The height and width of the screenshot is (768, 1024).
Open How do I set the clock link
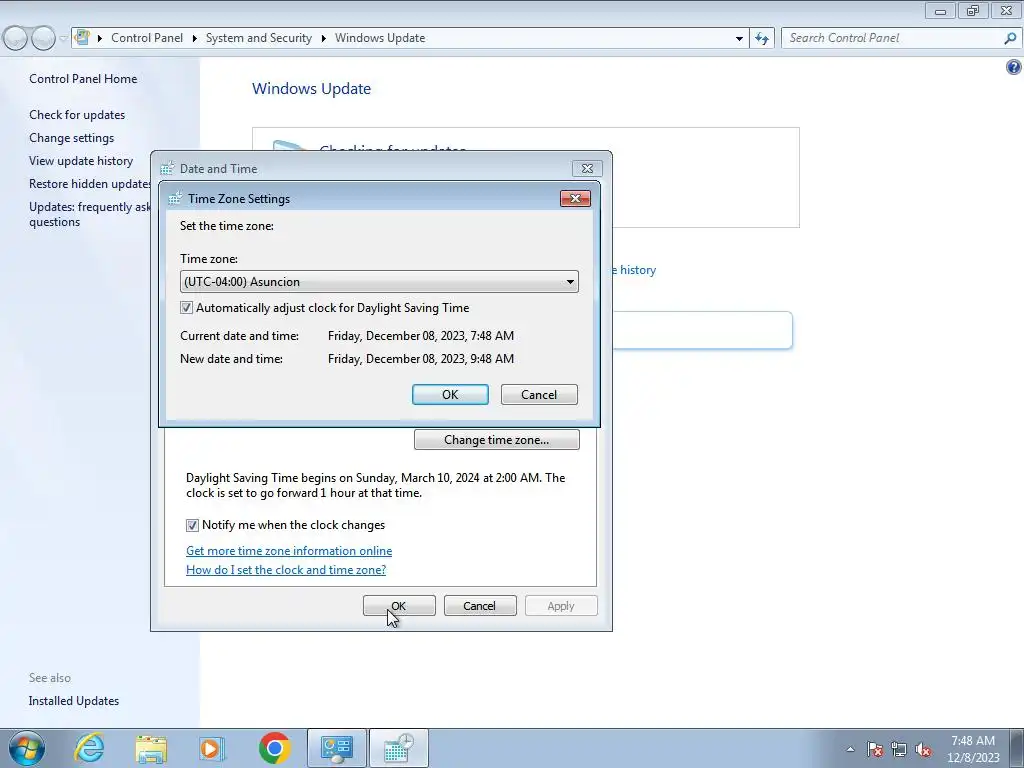tap(286, 569)
